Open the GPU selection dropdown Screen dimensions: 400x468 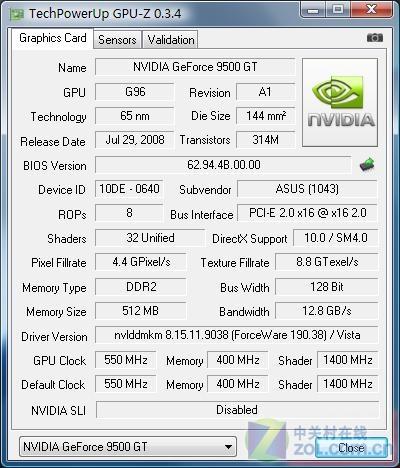(128, 447)
